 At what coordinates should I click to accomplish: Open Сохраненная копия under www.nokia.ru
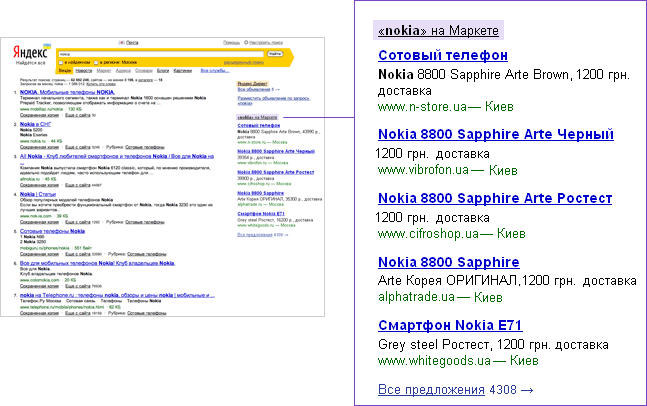coord(39,147)
